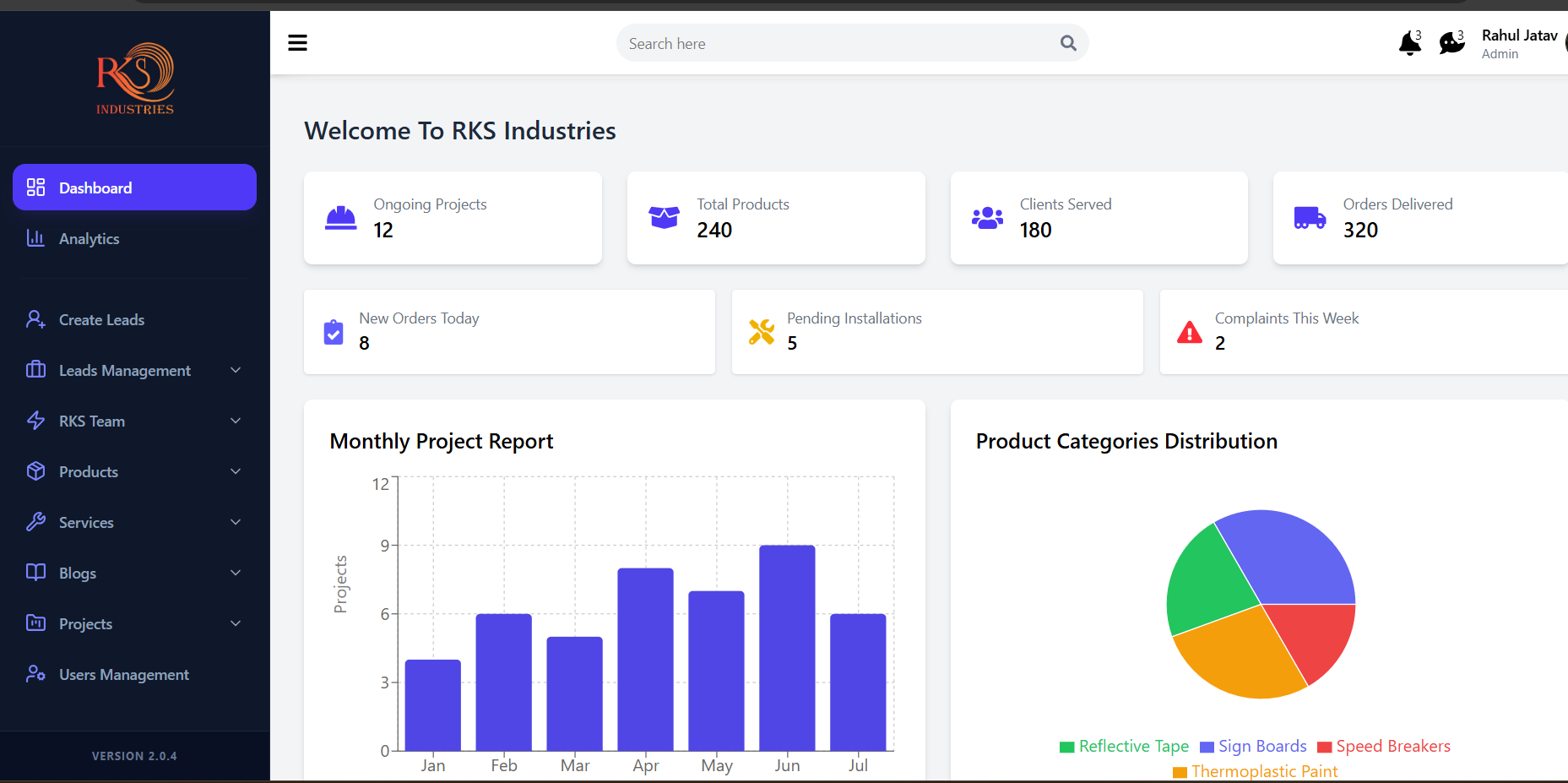Open the Users Management menu item
This screenshot has width=1568, height=783.
[134, 674]
